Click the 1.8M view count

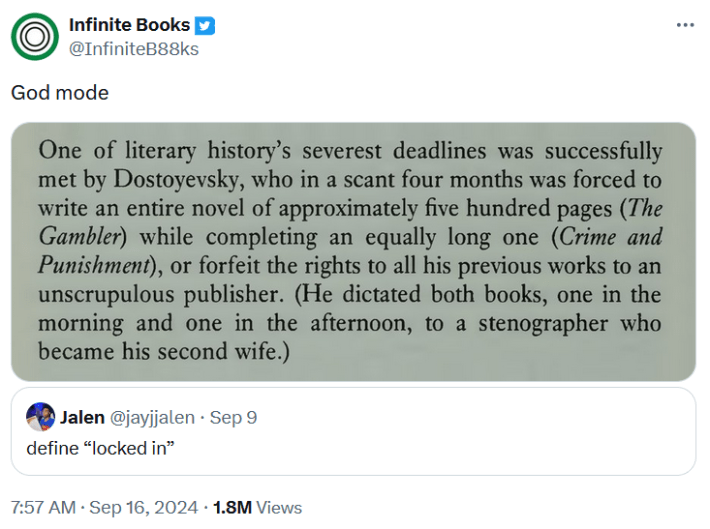tap(232, 507)
